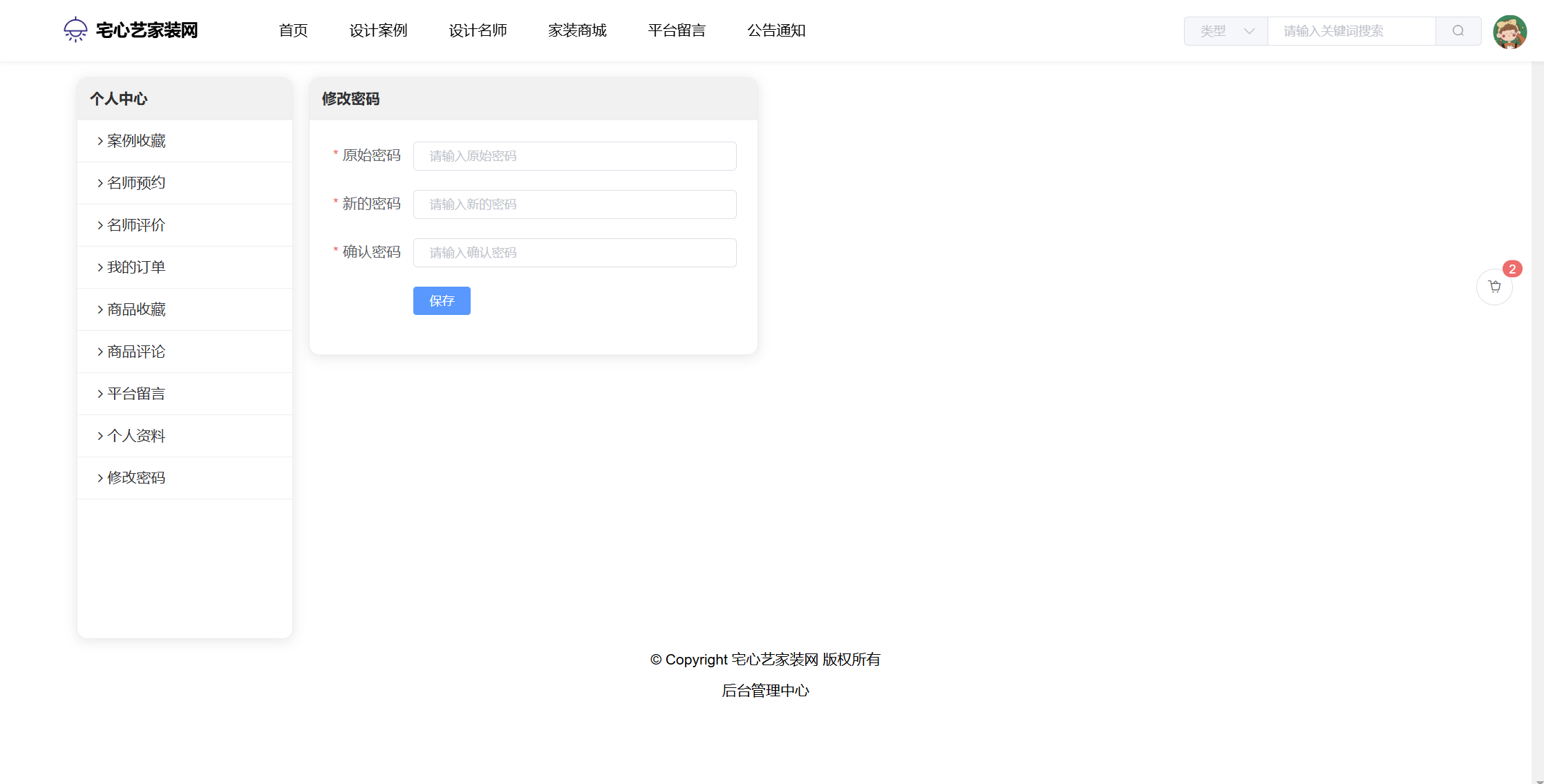Select 修改密码 sidebar item
Image resolution: width=1544 pixels, height=784 pixels.
pyautogui.click(x=136, y=478)
